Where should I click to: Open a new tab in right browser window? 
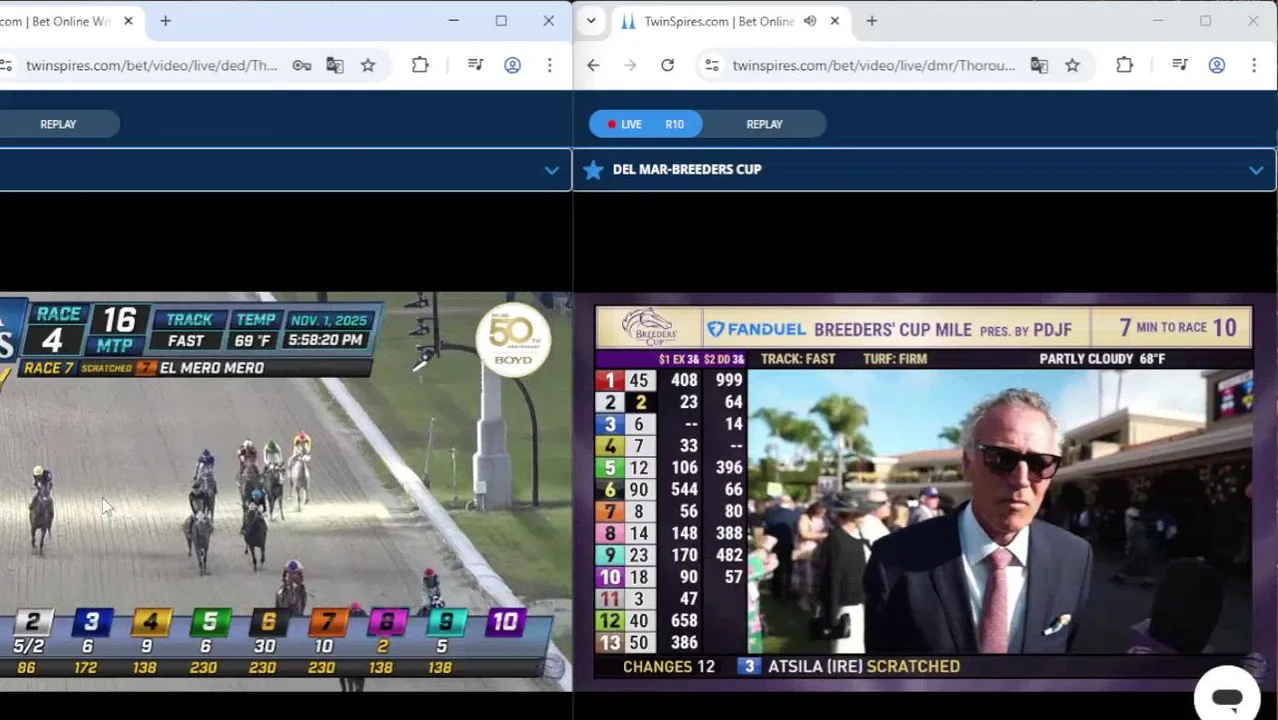tap(872, 21)
